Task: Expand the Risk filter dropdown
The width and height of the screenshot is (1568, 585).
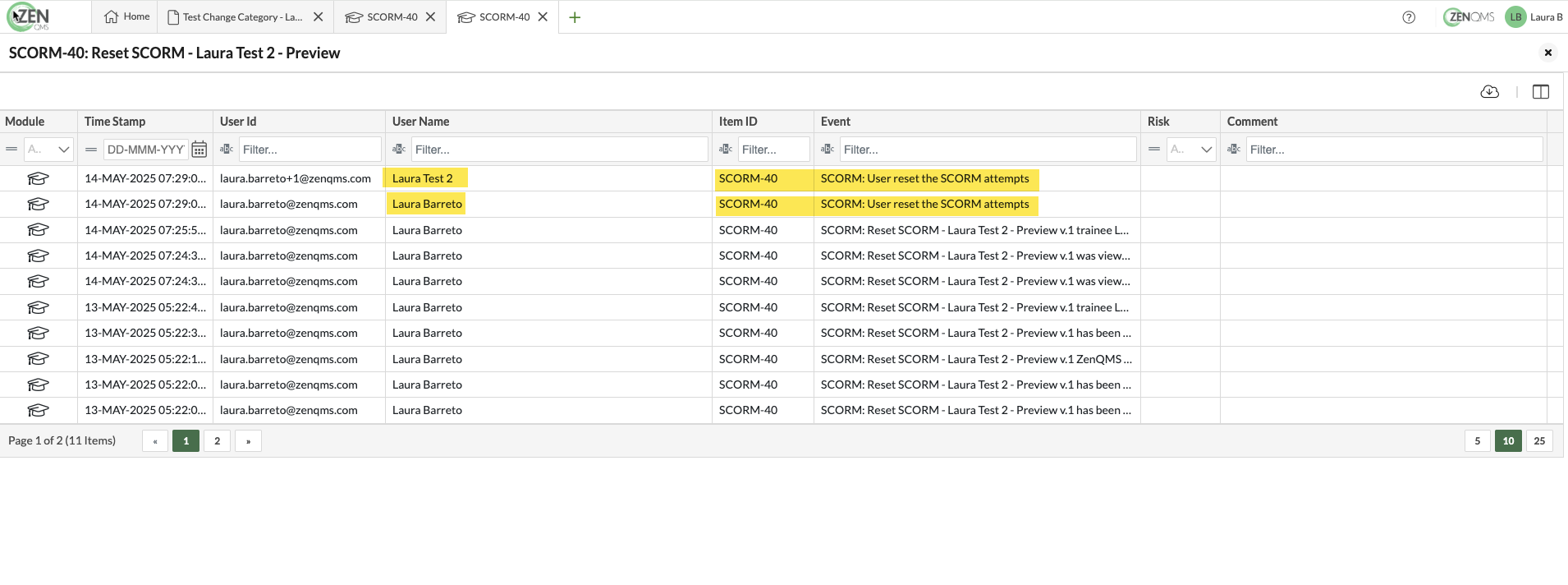Action: coord(1206,150)
